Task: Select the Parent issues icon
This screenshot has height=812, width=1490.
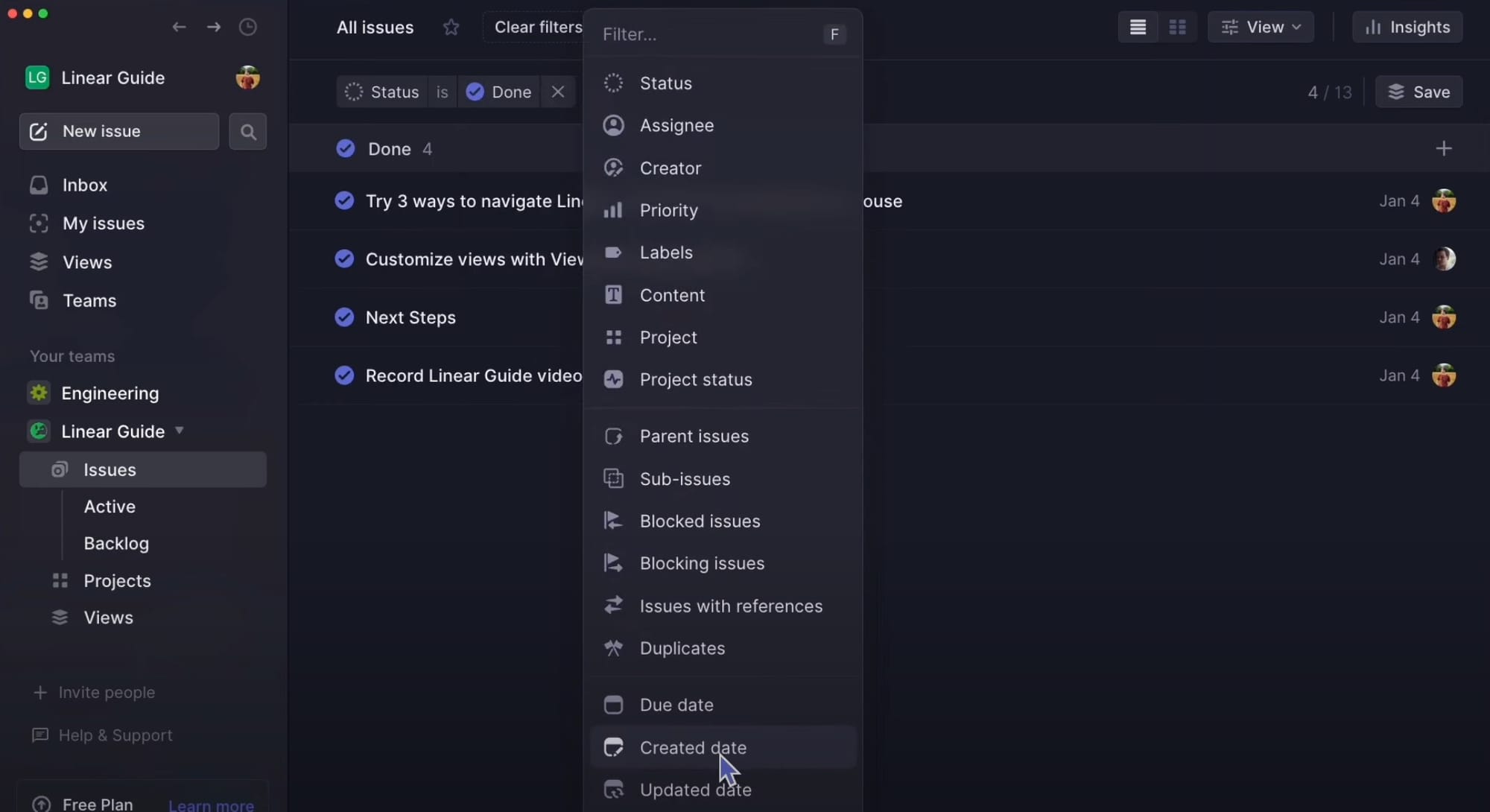Action: pyautogui.click(x=613, y=437)
